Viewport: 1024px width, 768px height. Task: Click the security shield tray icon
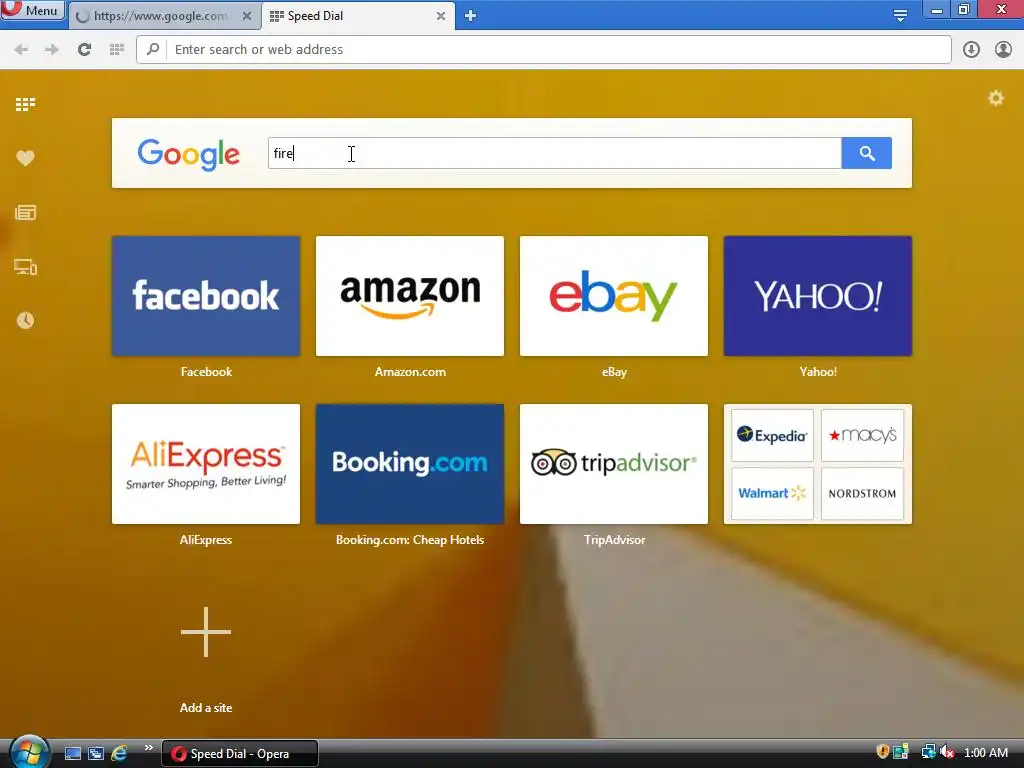[883, 752]
